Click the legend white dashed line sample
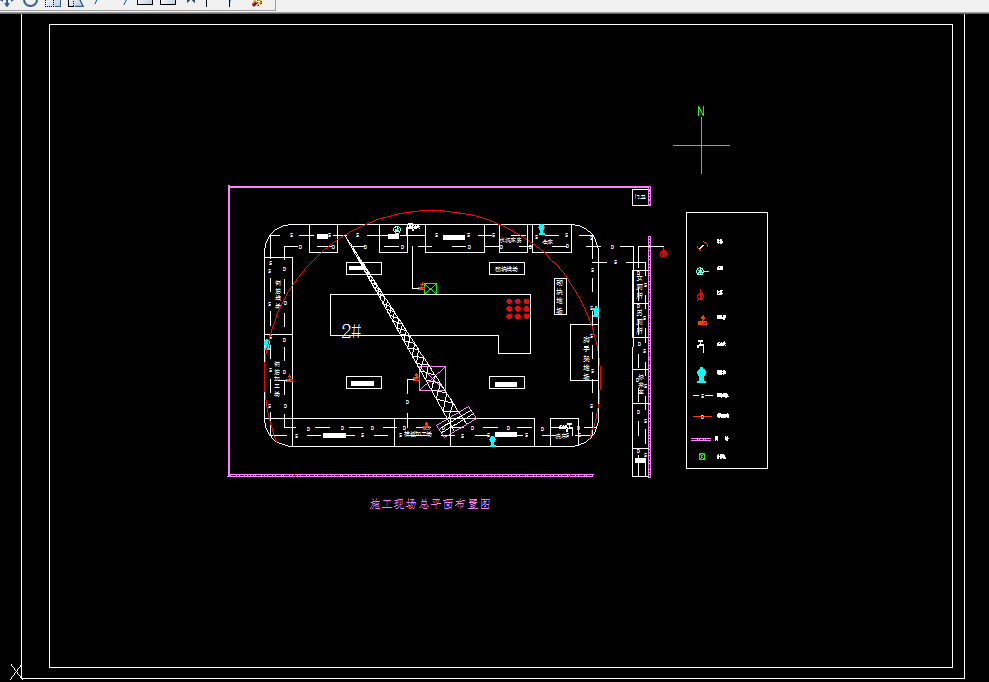The width and height of the screenshot is (989, 682). point(703,396)
